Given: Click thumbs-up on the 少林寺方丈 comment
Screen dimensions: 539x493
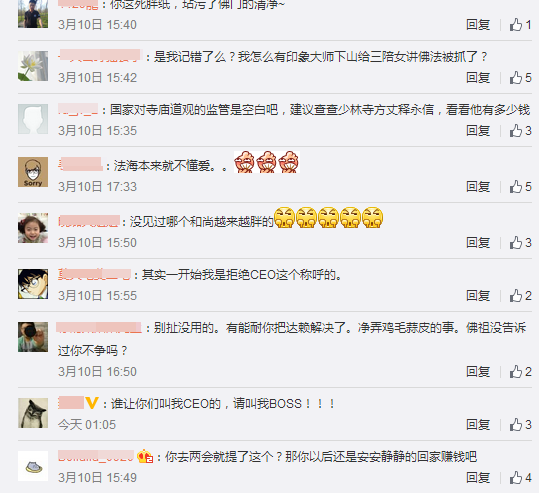Looking at the screenshot, I should pos(520,131).
